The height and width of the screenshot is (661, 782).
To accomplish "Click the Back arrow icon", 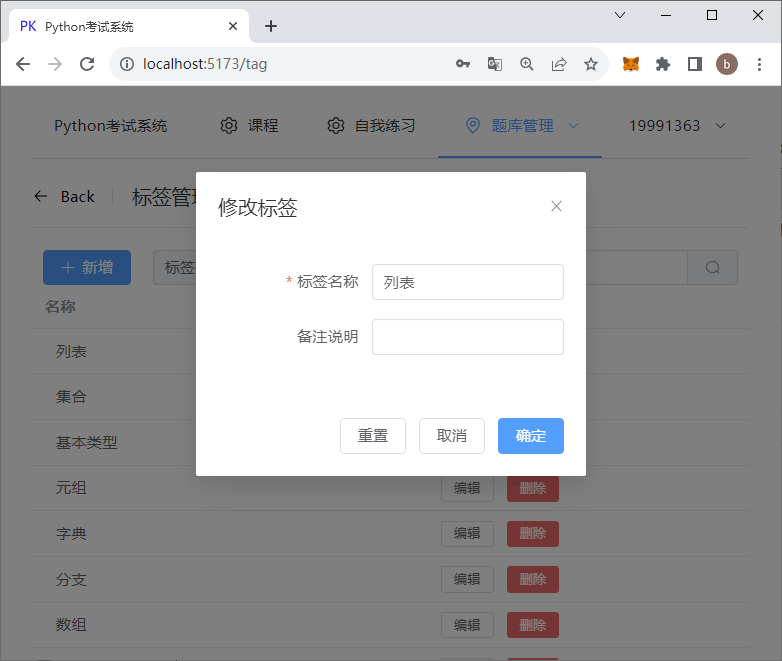I will click(41, 197).
